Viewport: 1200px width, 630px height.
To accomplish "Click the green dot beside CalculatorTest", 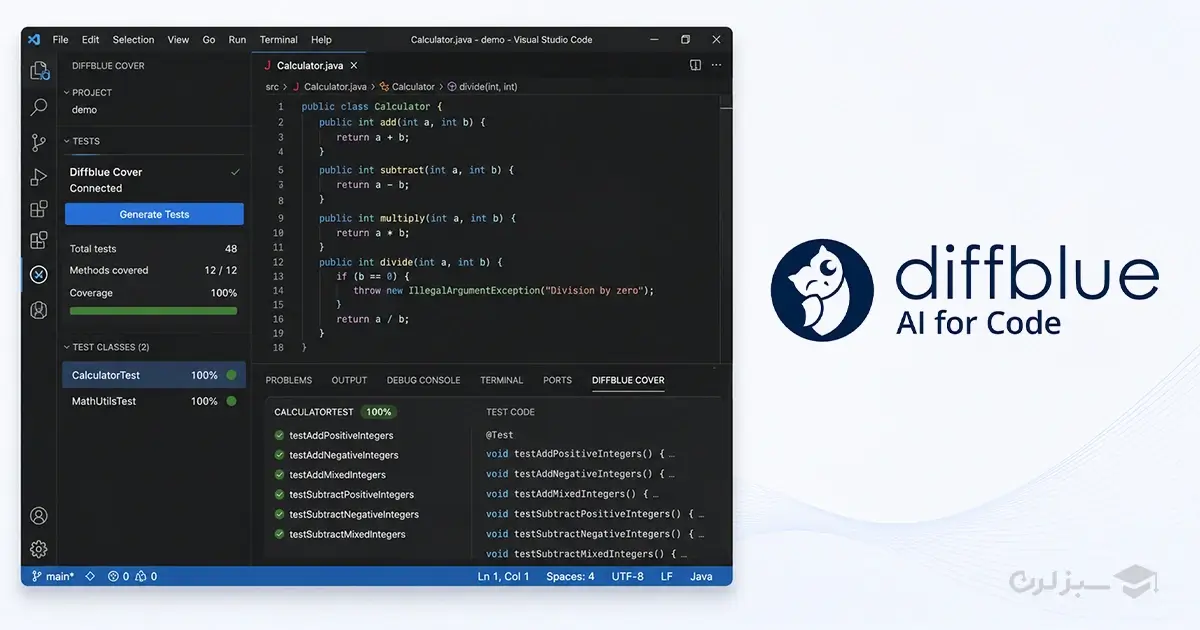I will (231, 375).
